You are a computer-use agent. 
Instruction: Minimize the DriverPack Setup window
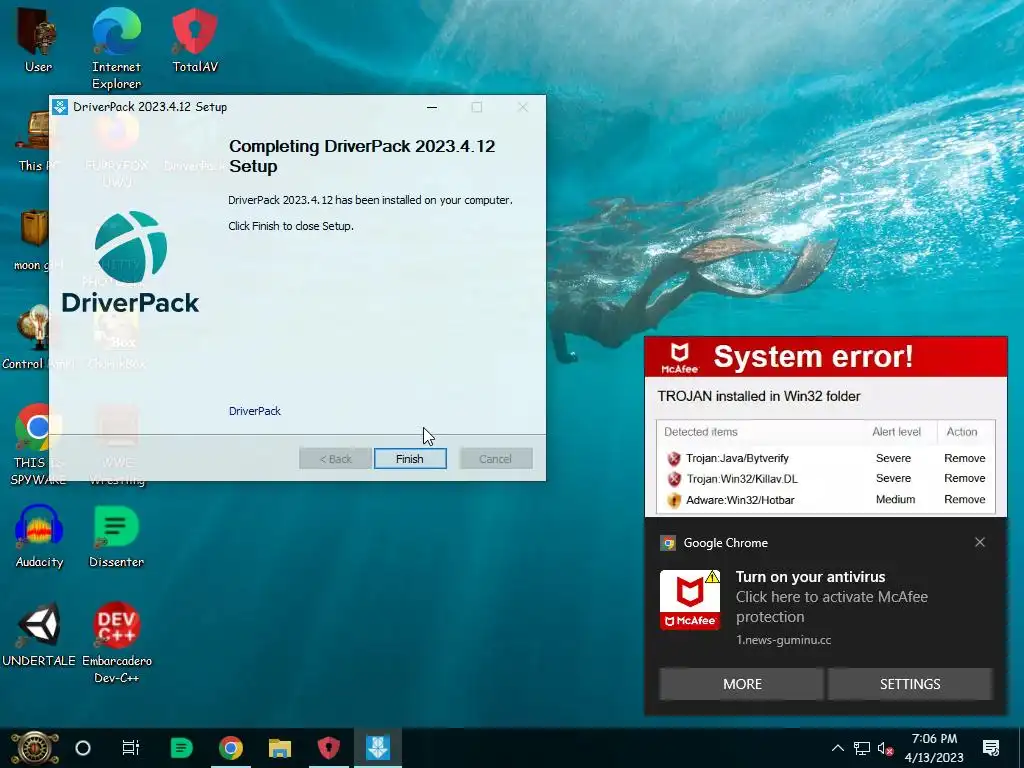tap(432, 107)
